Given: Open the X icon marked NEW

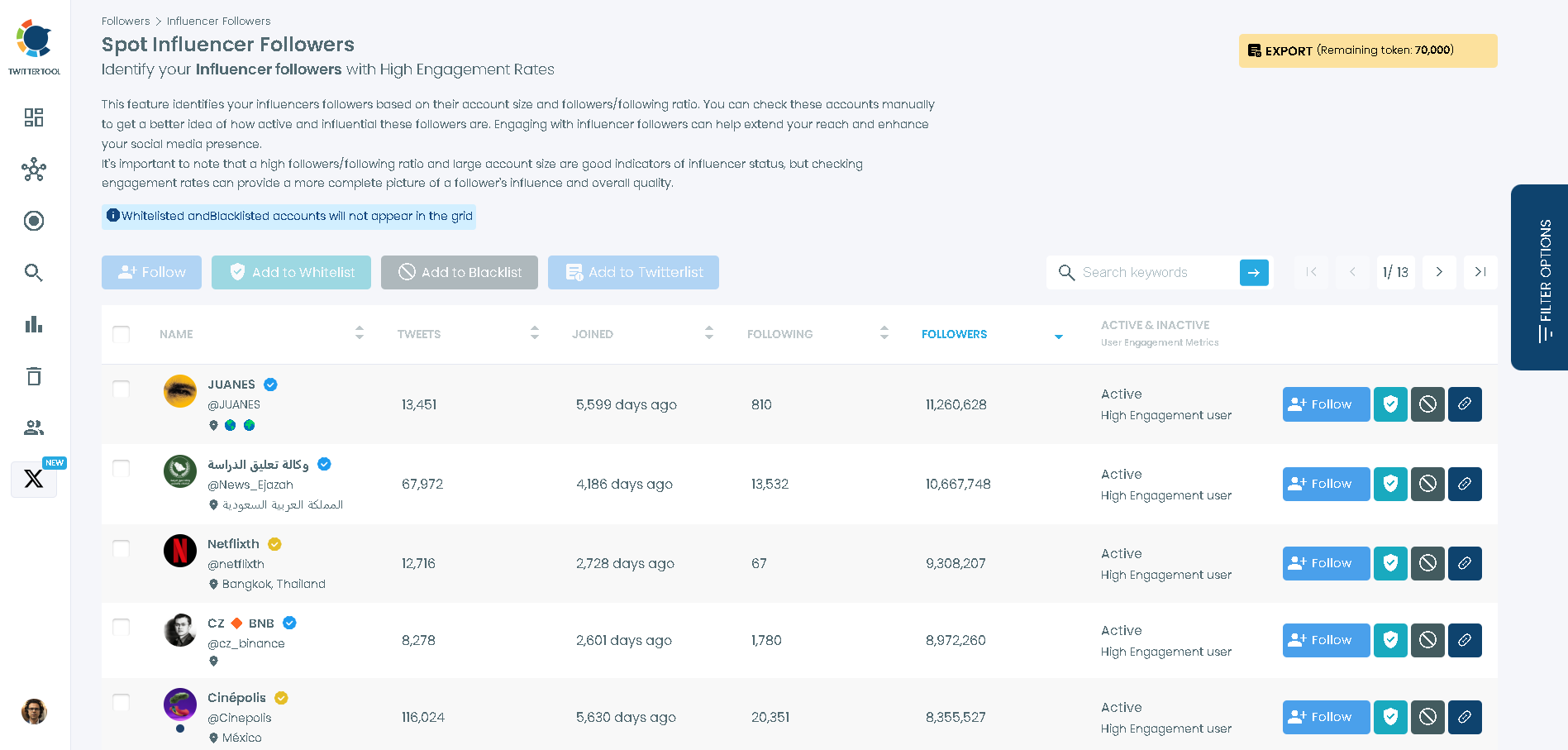Looking at the screenshot, I should click(34, 479).
